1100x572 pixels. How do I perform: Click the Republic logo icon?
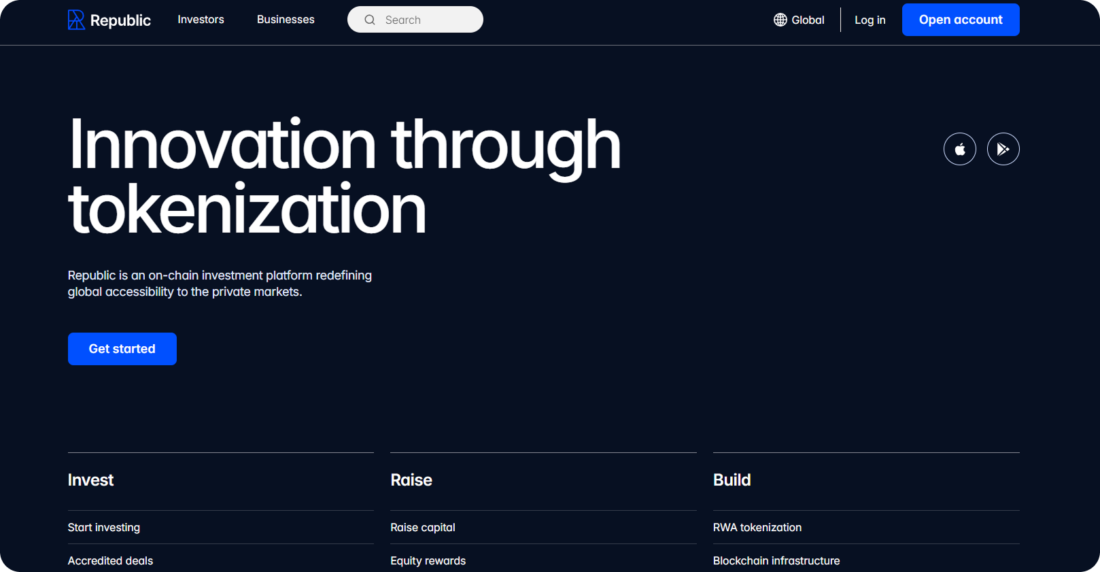pyautogui.click(x=76, y=20)
